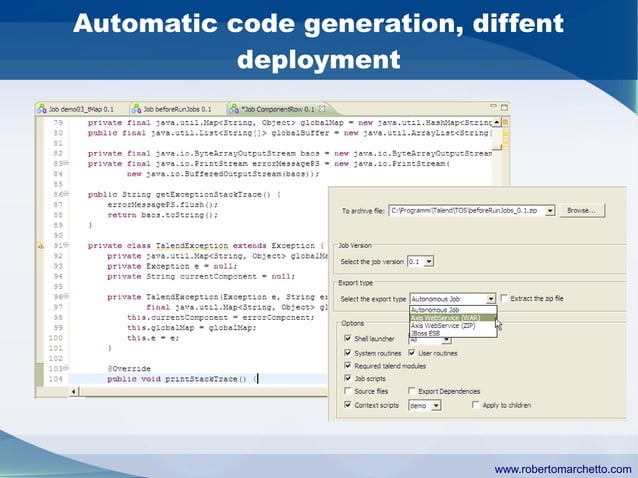Toggle the Source files checkbox
The height and width of the screenshot is (478, 638).
pos(347,392)
